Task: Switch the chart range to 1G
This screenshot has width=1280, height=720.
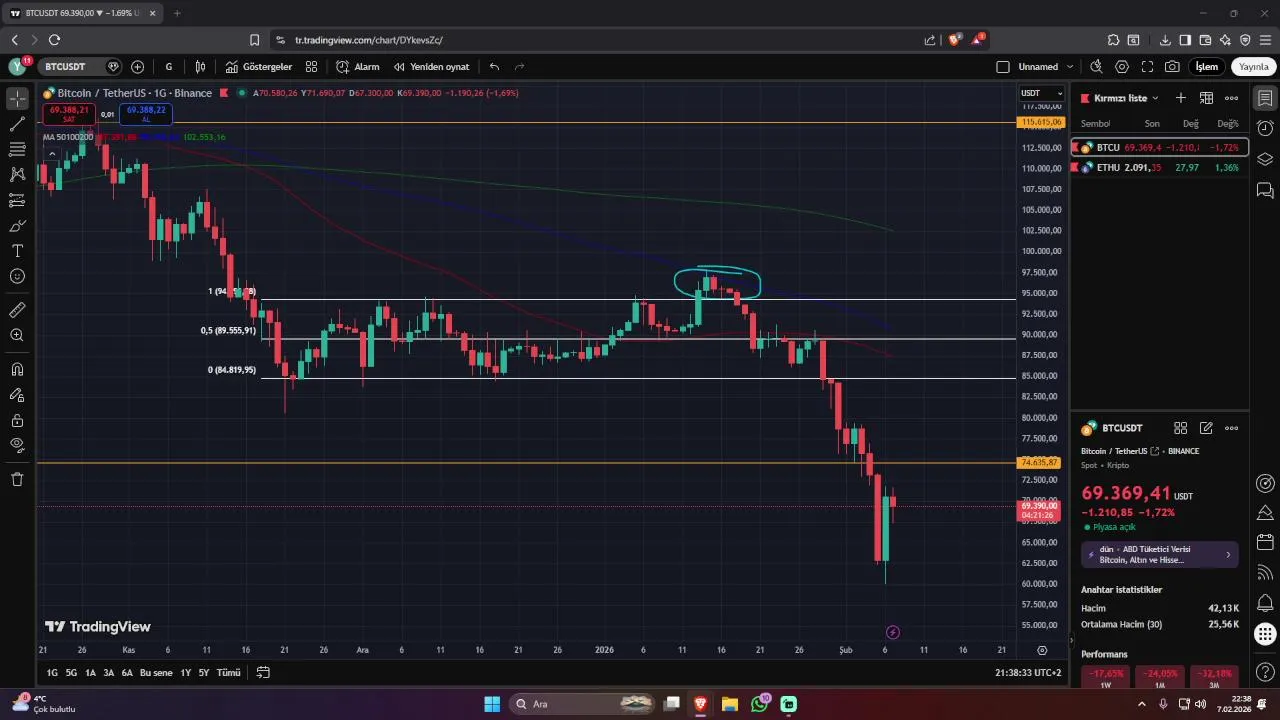Action: [52, 673]
